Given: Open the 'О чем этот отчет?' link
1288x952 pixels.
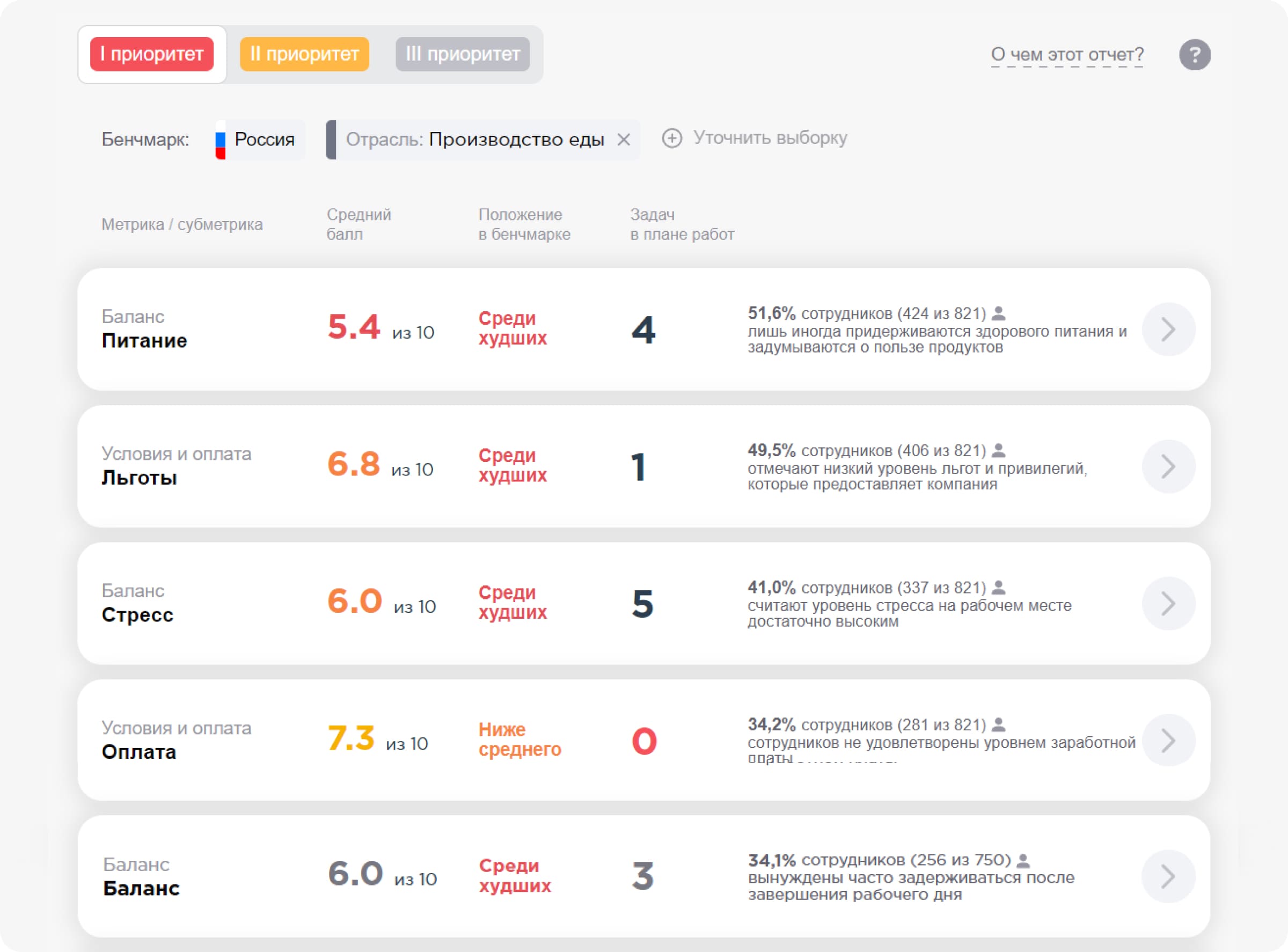Looking at the screenshot, I should pyautogui.click(x=1067, y=54).
